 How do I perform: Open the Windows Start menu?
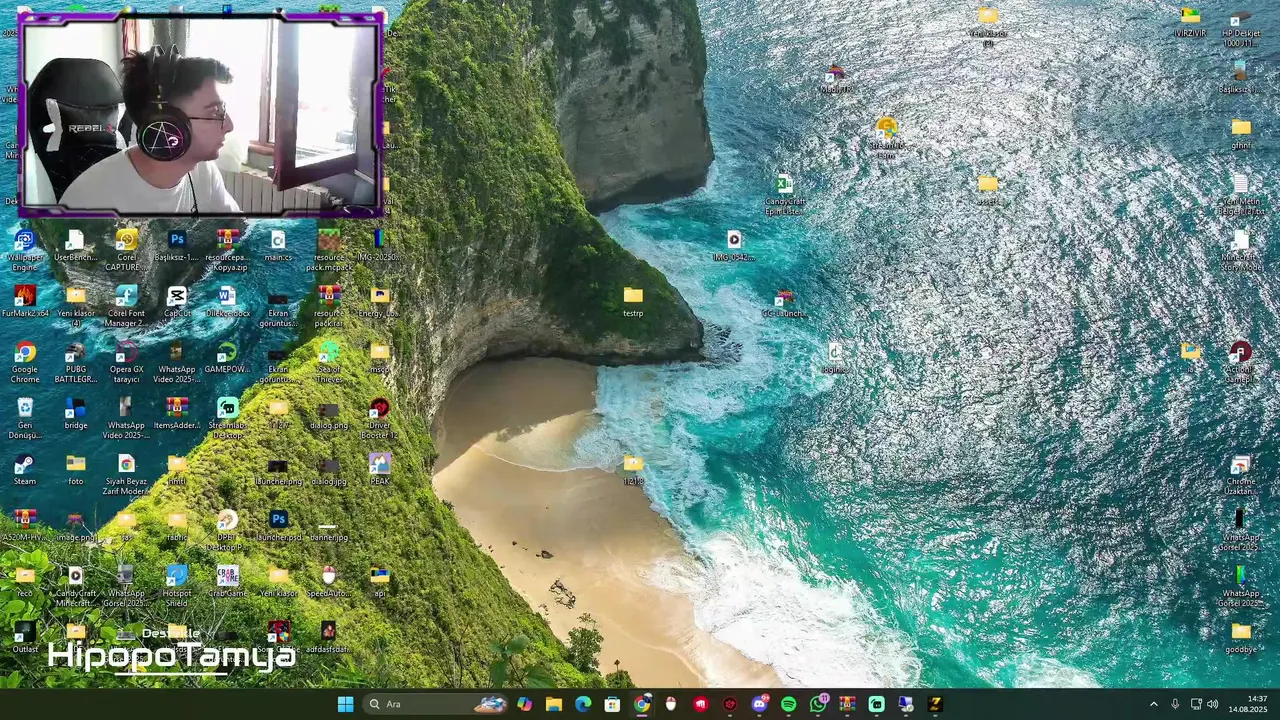pyautogui.click(x=345, y=704)
